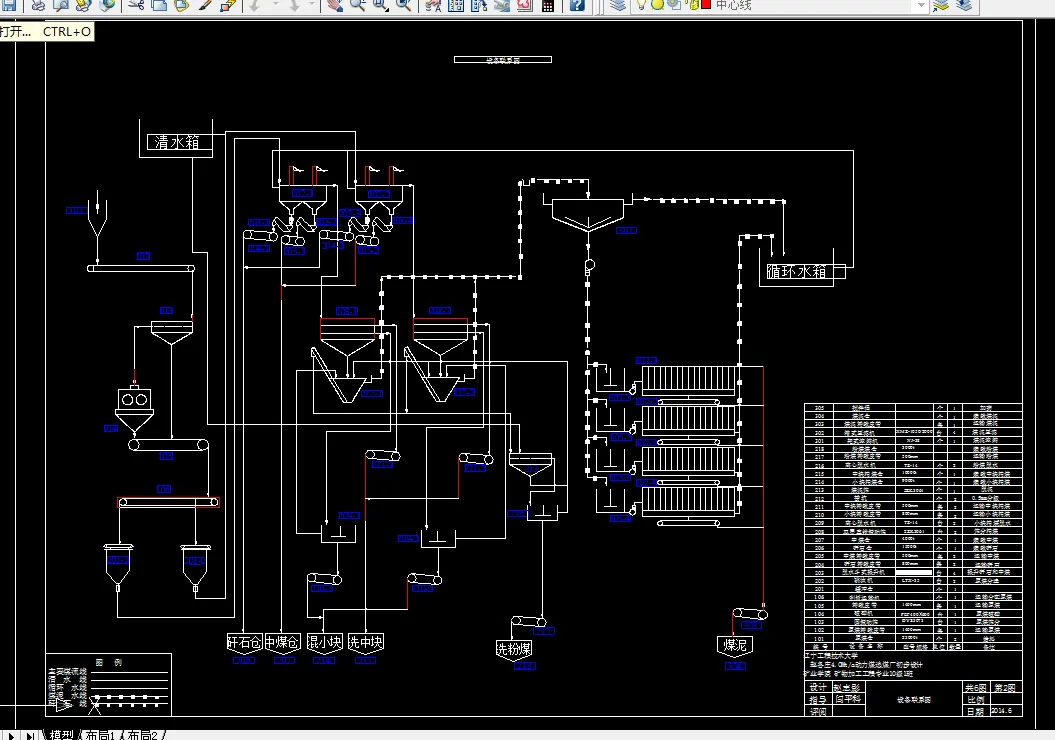This screenshot has height=740, width=1055.
Task: Click Make Object's Layer Current icon
Action: pos(941,5)
